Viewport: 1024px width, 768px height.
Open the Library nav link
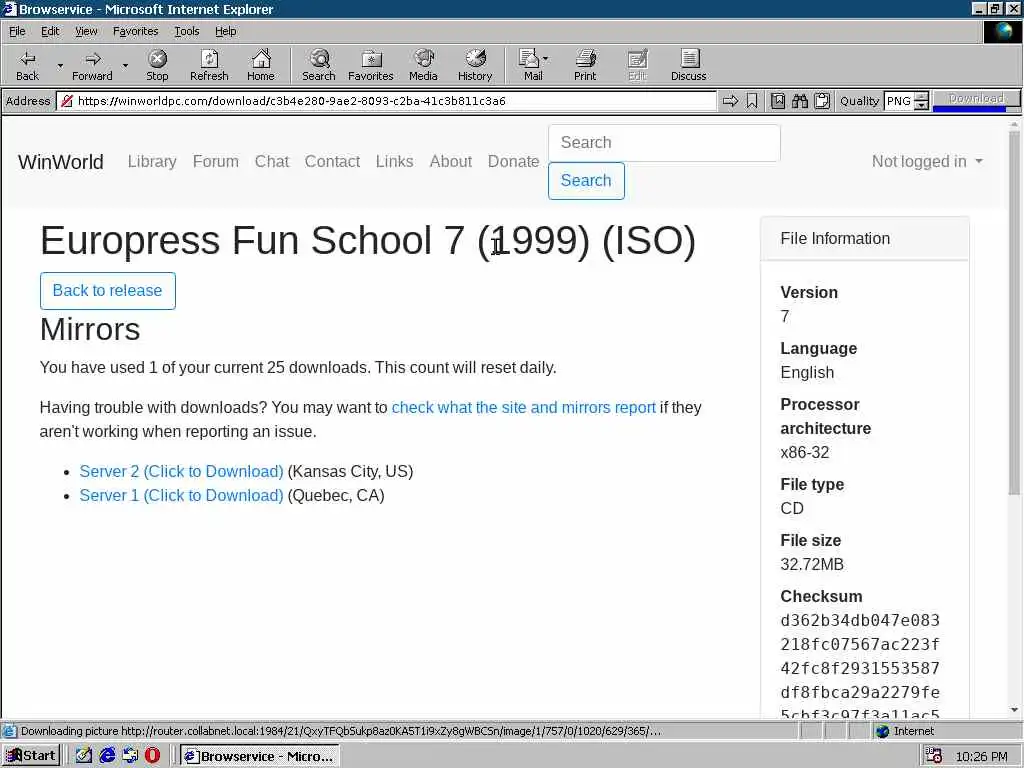(x=152, y=161)
